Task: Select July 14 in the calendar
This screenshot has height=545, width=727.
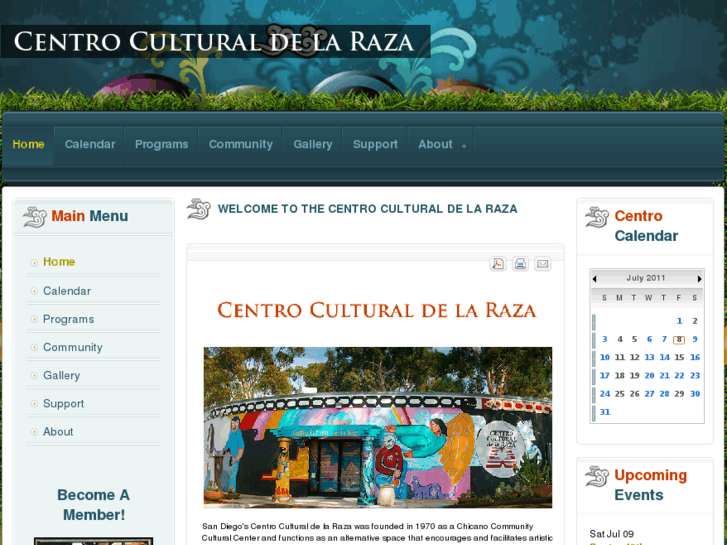Action: tap(664, 357)
